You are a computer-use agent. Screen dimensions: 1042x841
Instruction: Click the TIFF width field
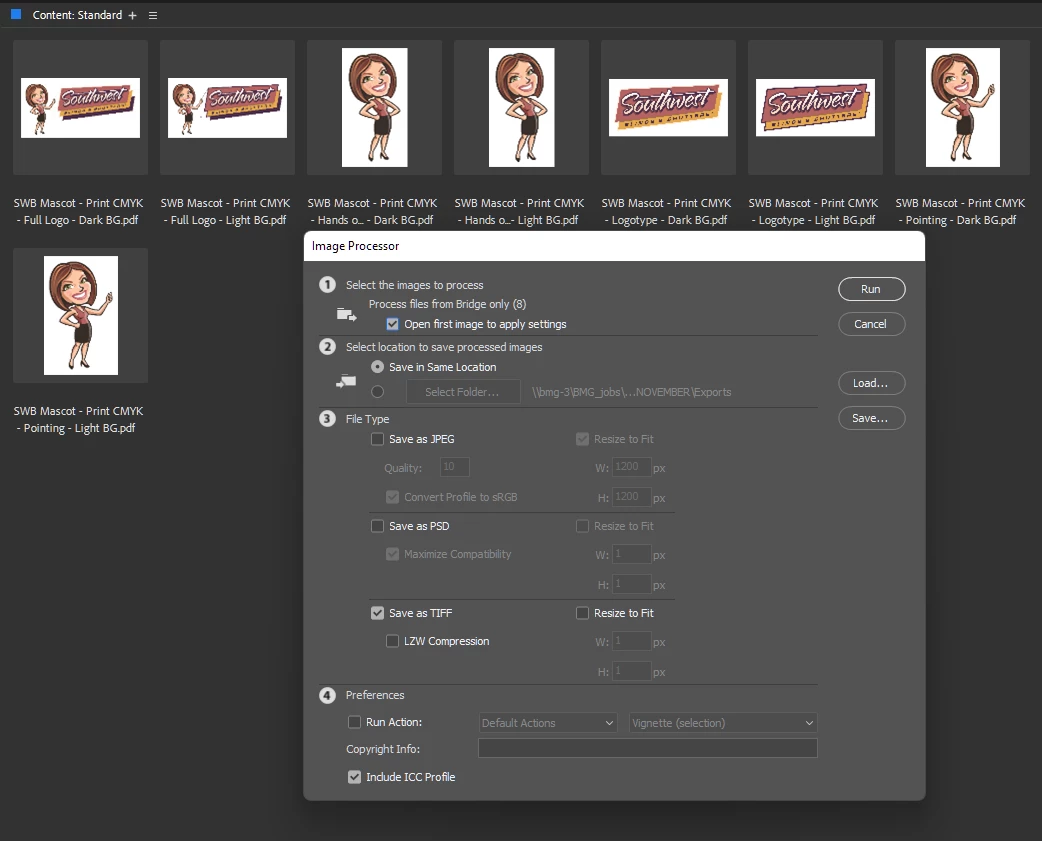tap(631, 641)
